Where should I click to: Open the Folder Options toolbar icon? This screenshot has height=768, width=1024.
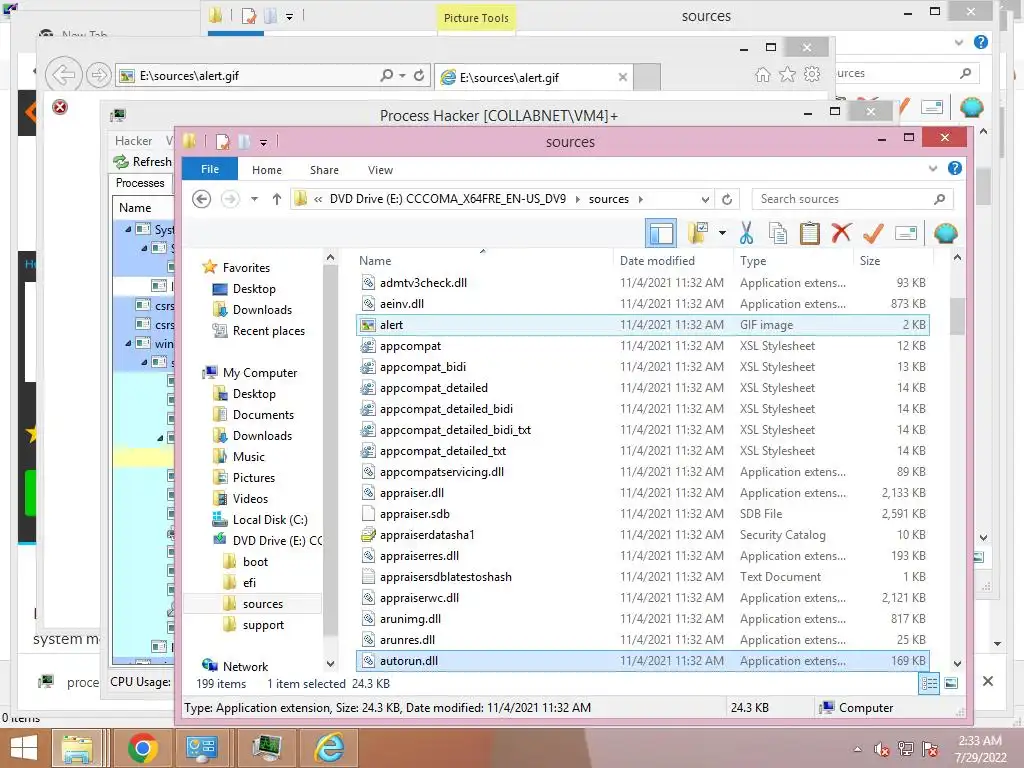(698, 232)
